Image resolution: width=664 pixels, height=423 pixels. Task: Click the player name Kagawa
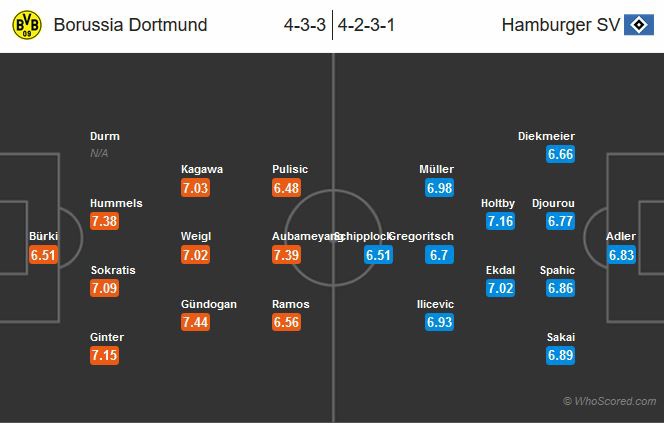202,169
